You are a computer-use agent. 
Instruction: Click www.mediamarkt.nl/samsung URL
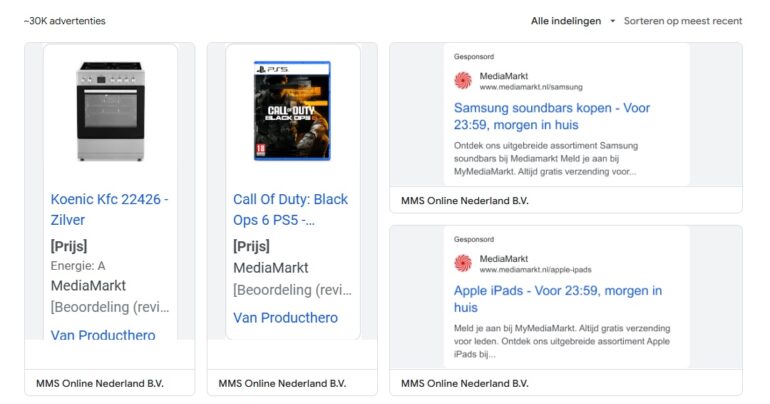pos(531,87)
